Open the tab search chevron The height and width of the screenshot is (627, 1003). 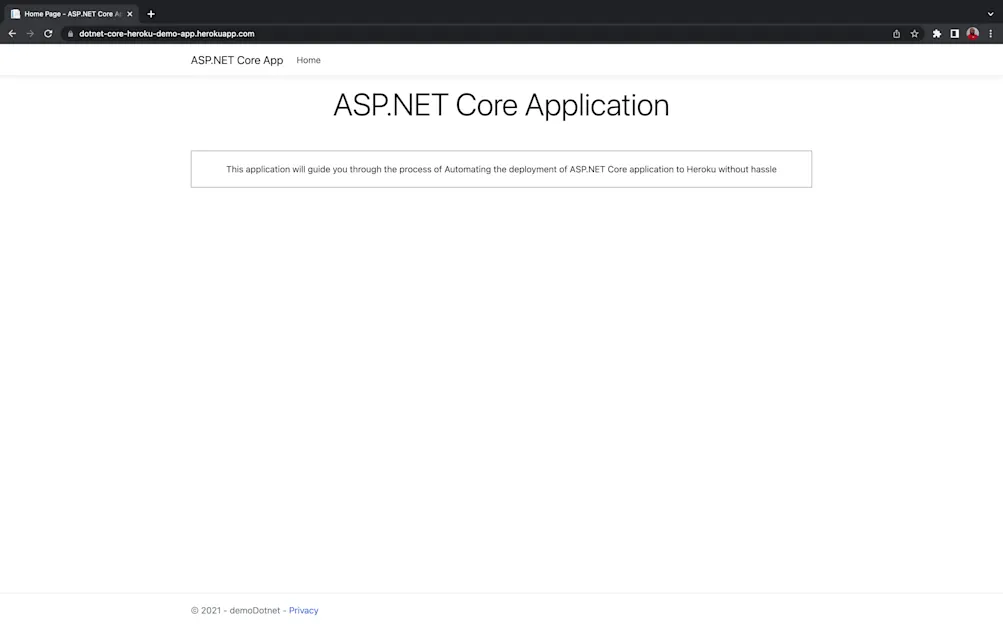coord(990,13)
